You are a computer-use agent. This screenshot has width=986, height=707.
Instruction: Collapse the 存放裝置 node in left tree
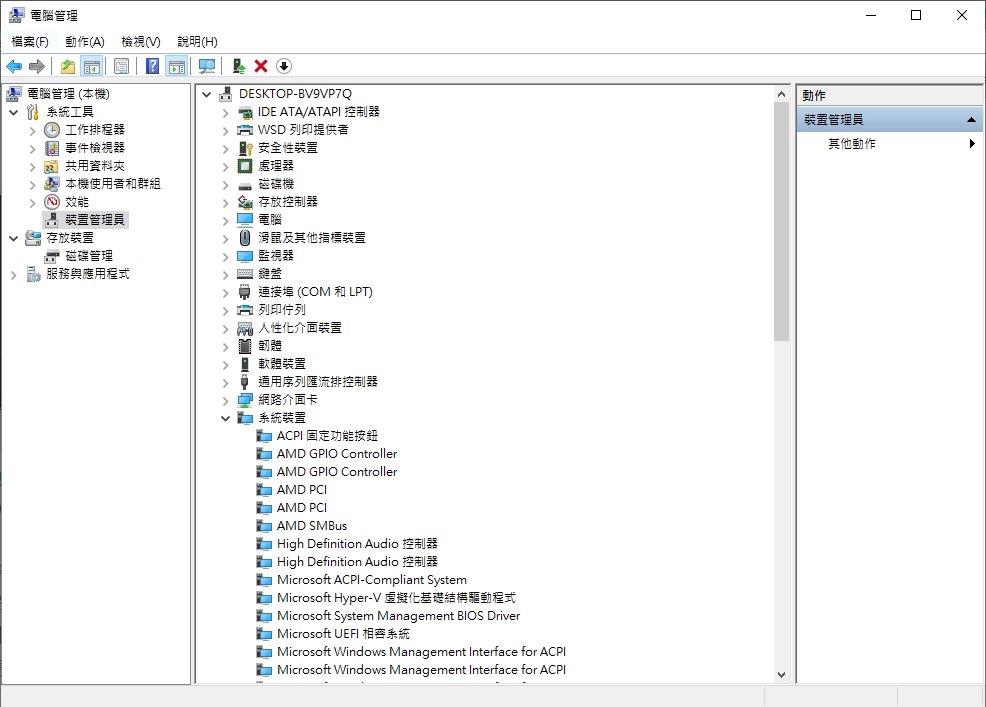(x=14, y=238)
